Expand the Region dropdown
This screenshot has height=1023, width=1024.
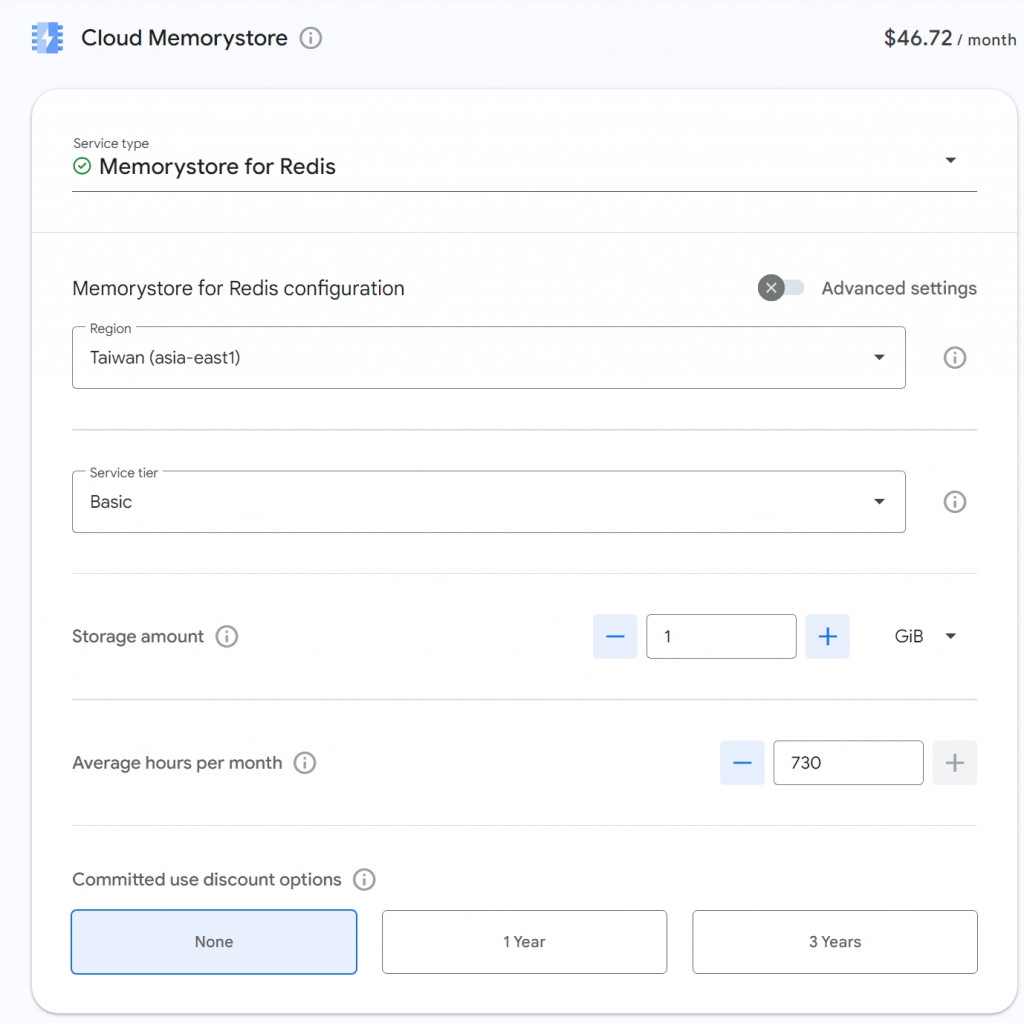879,357
